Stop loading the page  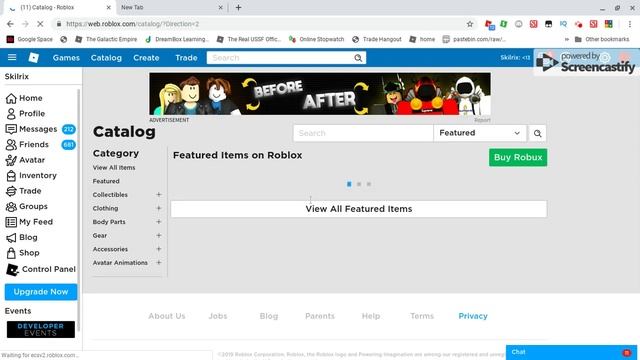click(40, 24)
